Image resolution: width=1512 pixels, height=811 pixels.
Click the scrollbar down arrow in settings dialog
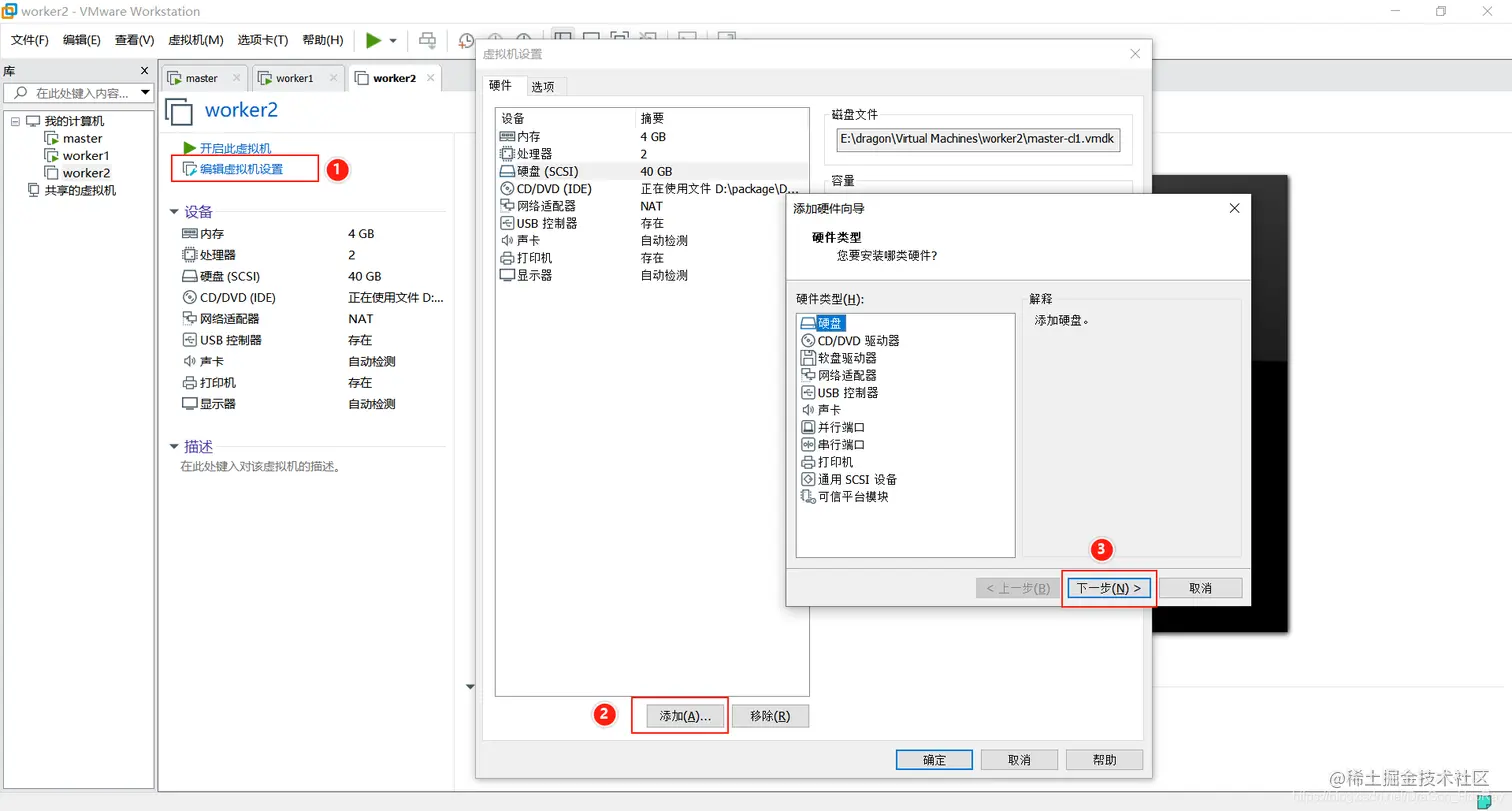[470, 686]
